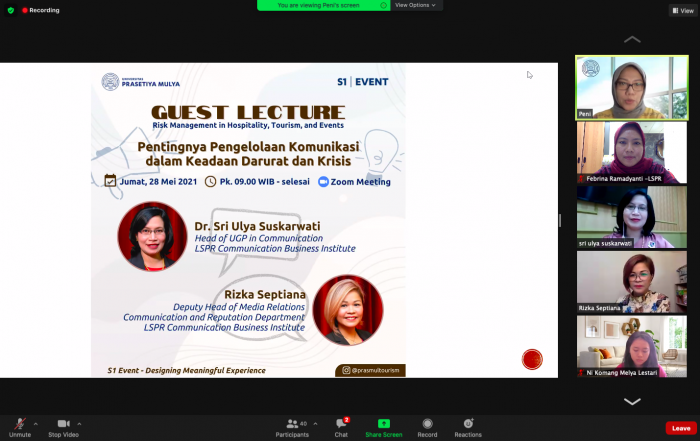Image resolution: width=700 pixels, height=441 pixels.
Task: Open video options arrow next to Stop Video
Action: pyautogui.click(x=79, y=424)
